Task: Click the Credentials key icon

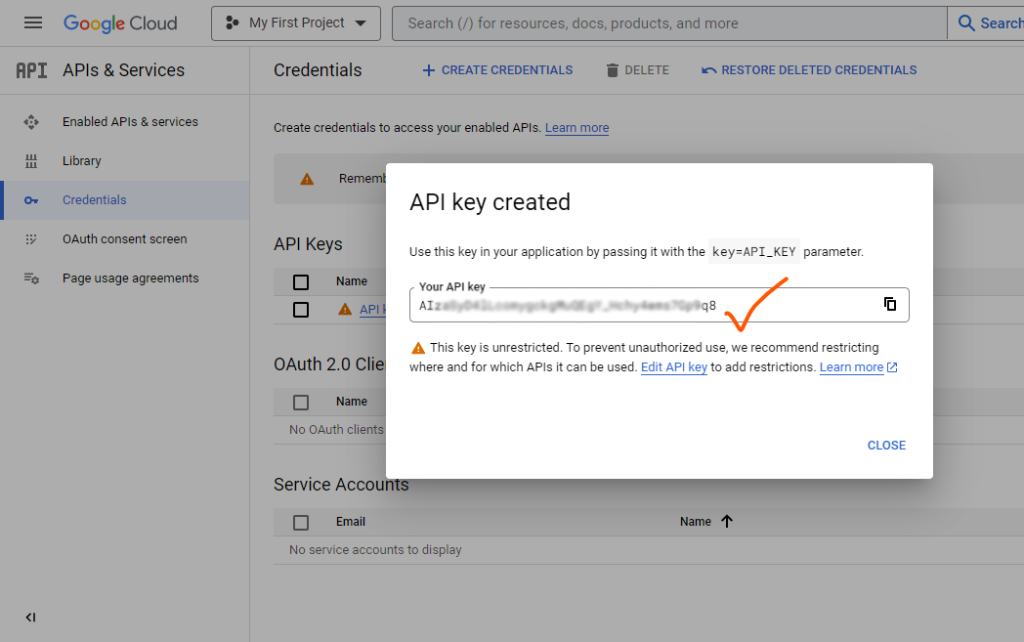Action: coord(31,201)
